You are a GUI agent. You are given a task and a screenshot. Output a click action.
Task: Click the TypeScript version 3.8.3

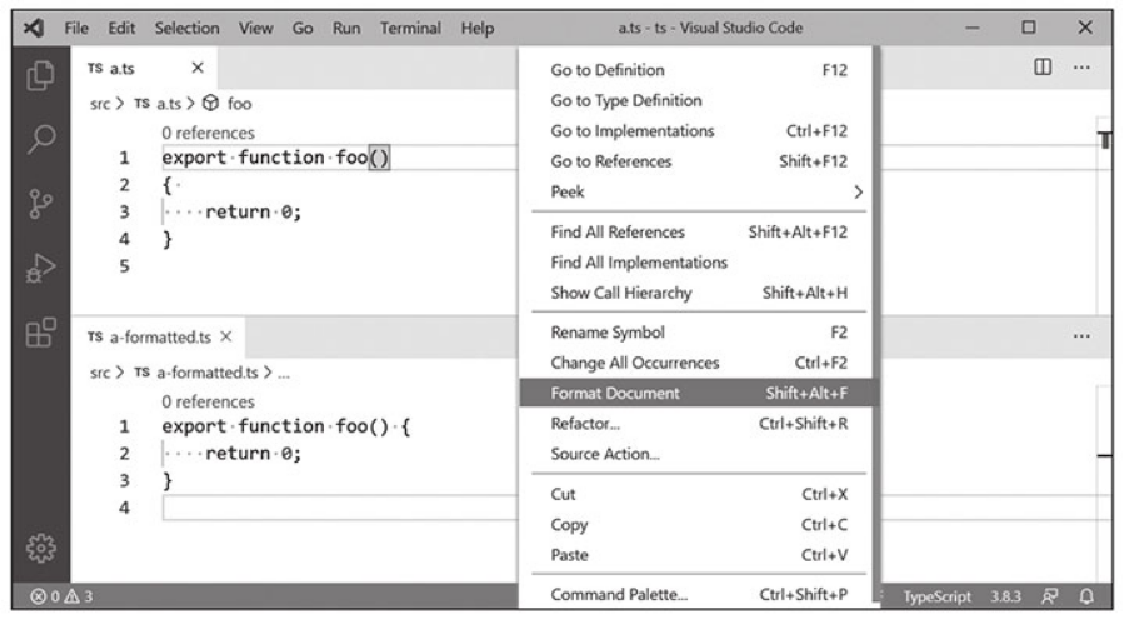(1006, 596)
